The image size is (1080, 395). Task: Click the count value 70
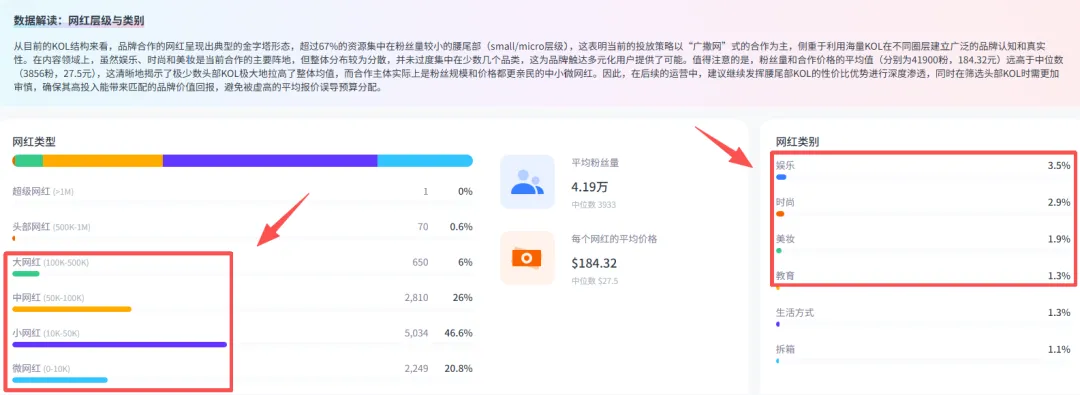[423, 227]
